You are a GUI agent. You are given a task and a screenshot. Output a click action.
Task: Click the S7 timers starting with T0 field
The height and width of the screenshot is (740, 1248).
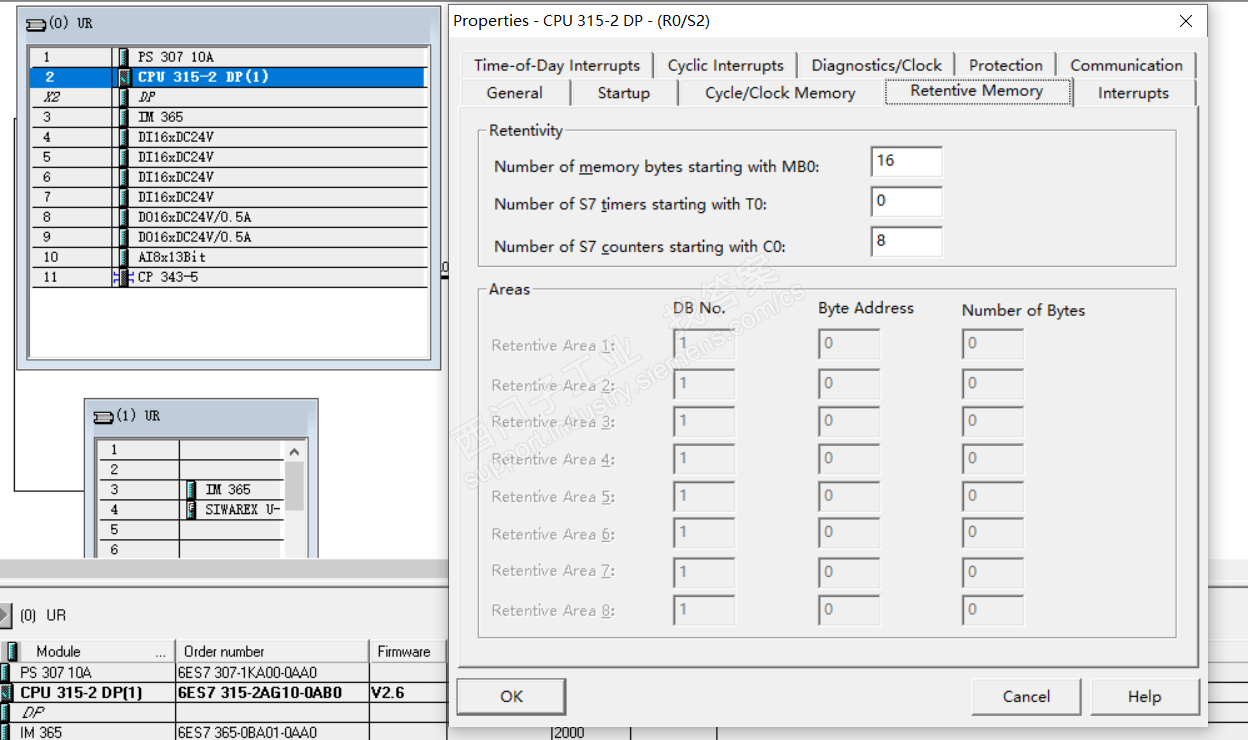click(x=906, y=201)
